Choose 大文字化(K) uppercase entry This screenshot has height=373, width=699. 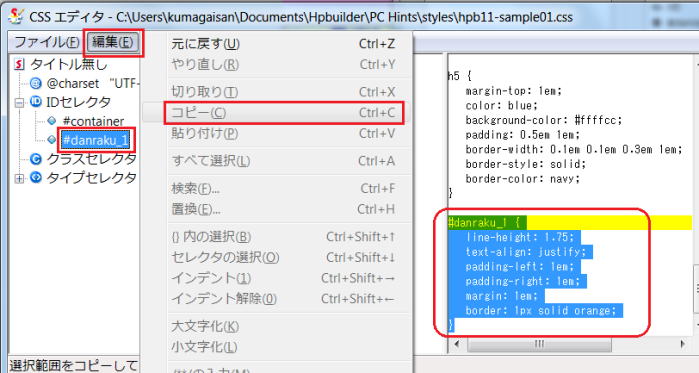(283, 326)
